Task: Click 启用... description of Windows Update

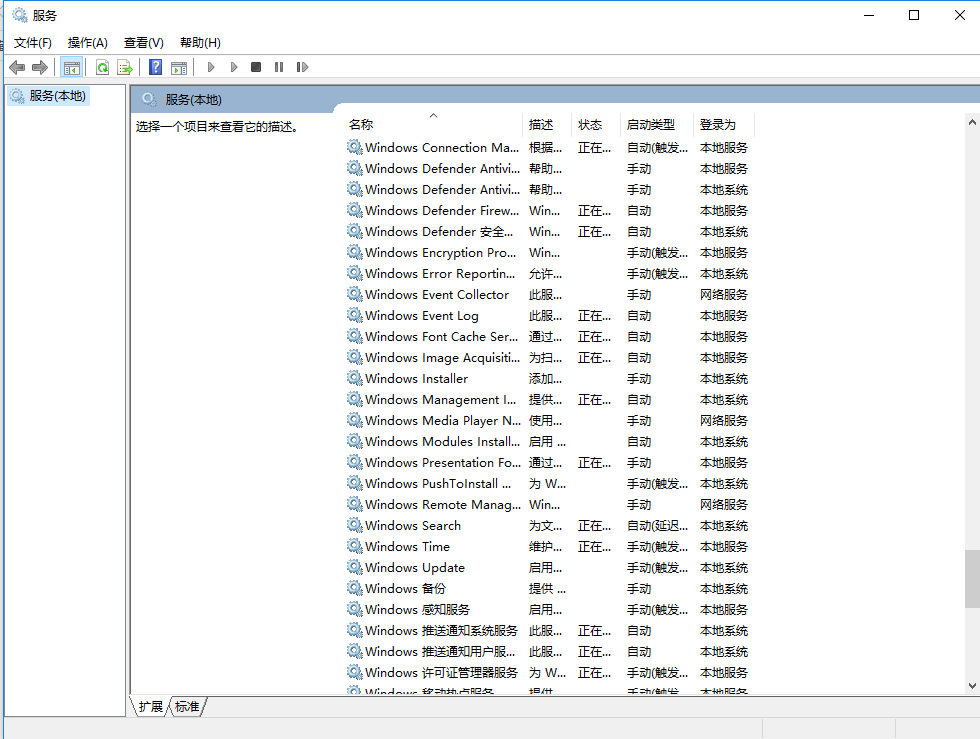Action: point(546,568)
